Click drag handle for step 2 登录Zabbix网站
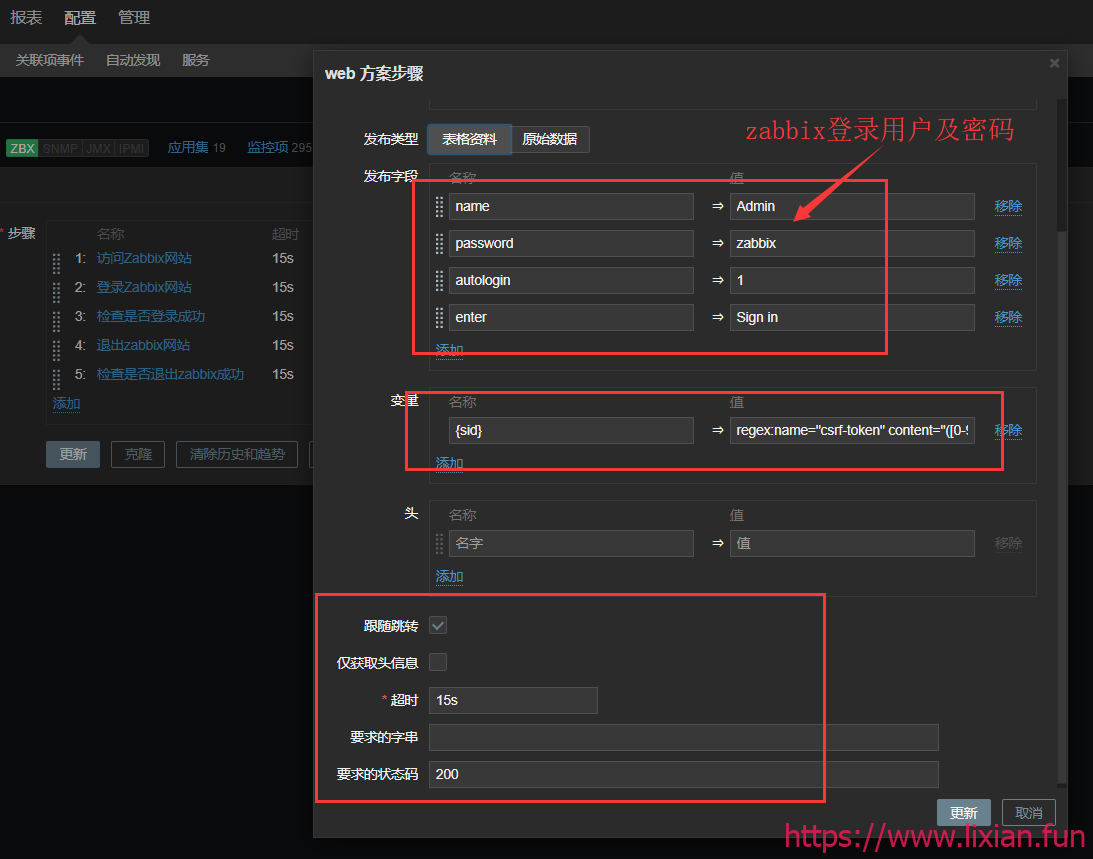This screenshot has height=859, width=1093. [x=56, y=291]
